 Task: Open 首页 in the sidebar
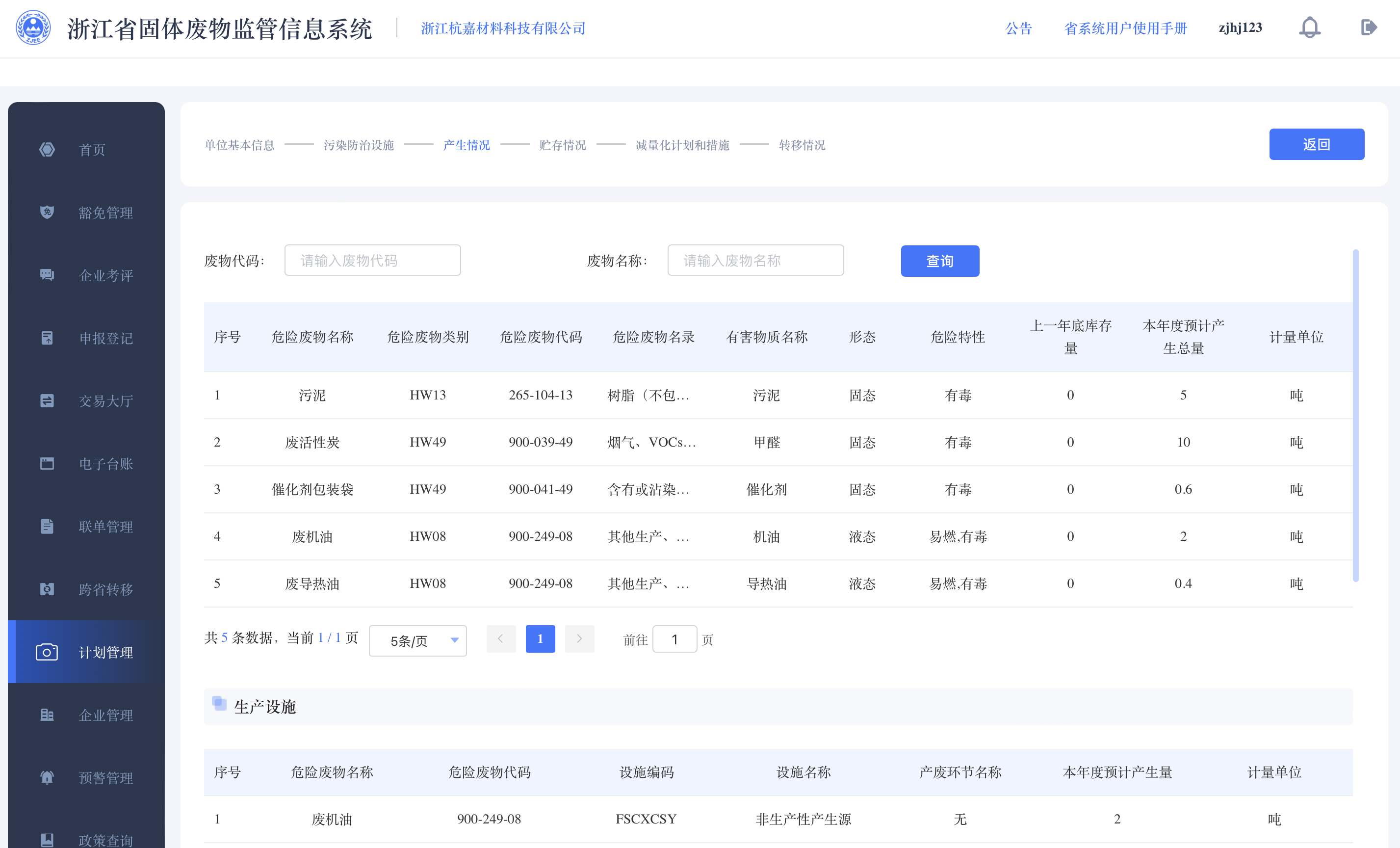pyautogui.click(x=92, y=150)
